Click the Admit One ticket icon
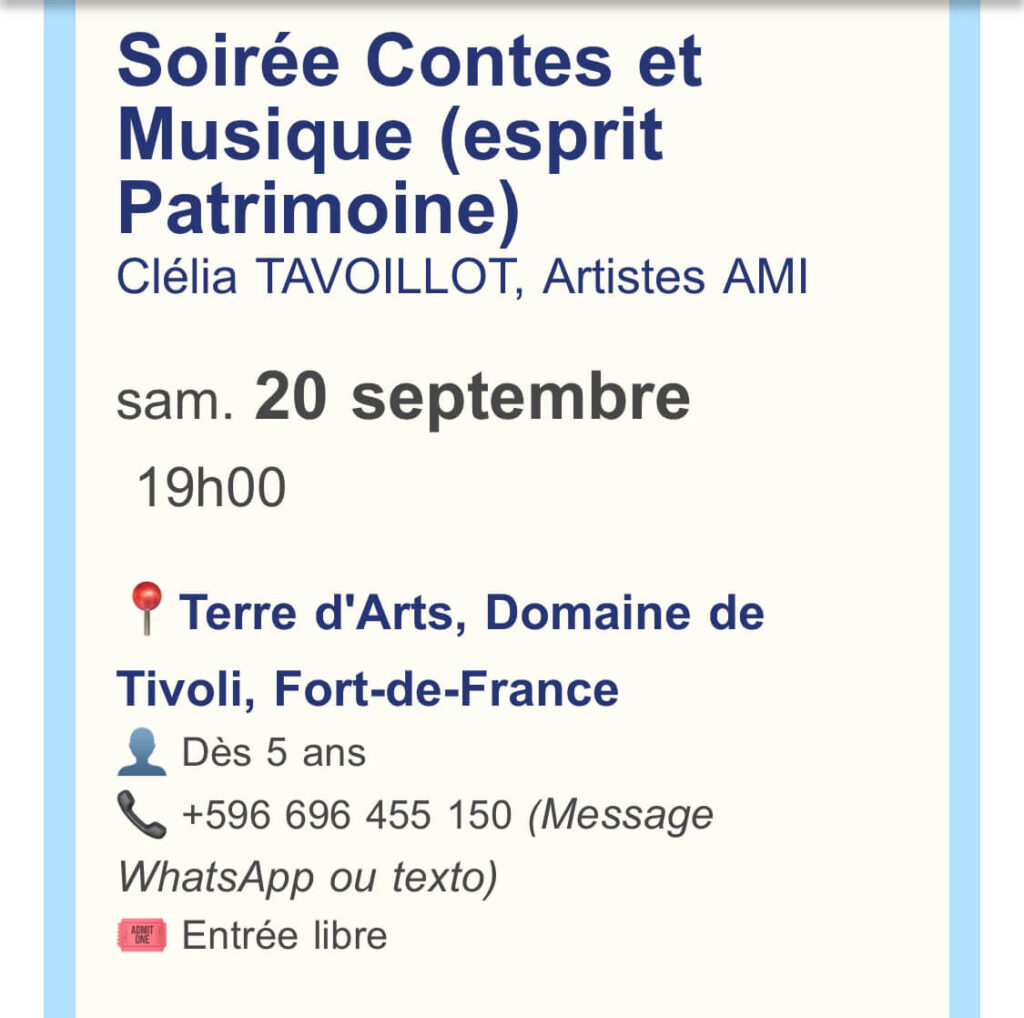Viewport: 1024px width, 1018px height. tap(141, 936)
